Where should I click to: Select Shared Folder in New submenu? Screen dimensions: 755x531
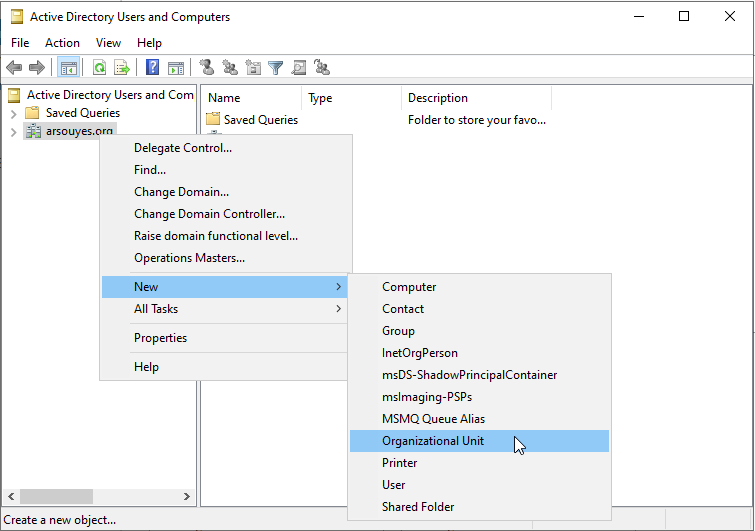[479, 507]
